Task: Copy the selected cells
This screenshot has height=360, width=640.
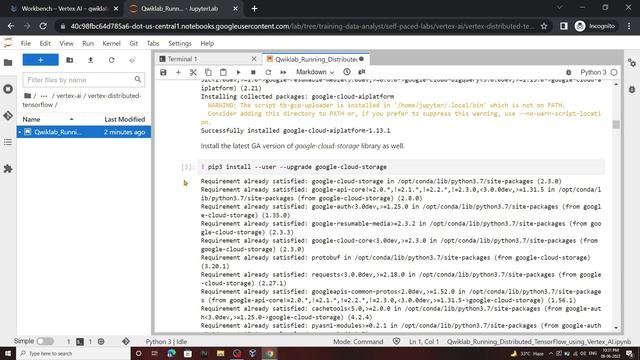Action: click(208, 72)
